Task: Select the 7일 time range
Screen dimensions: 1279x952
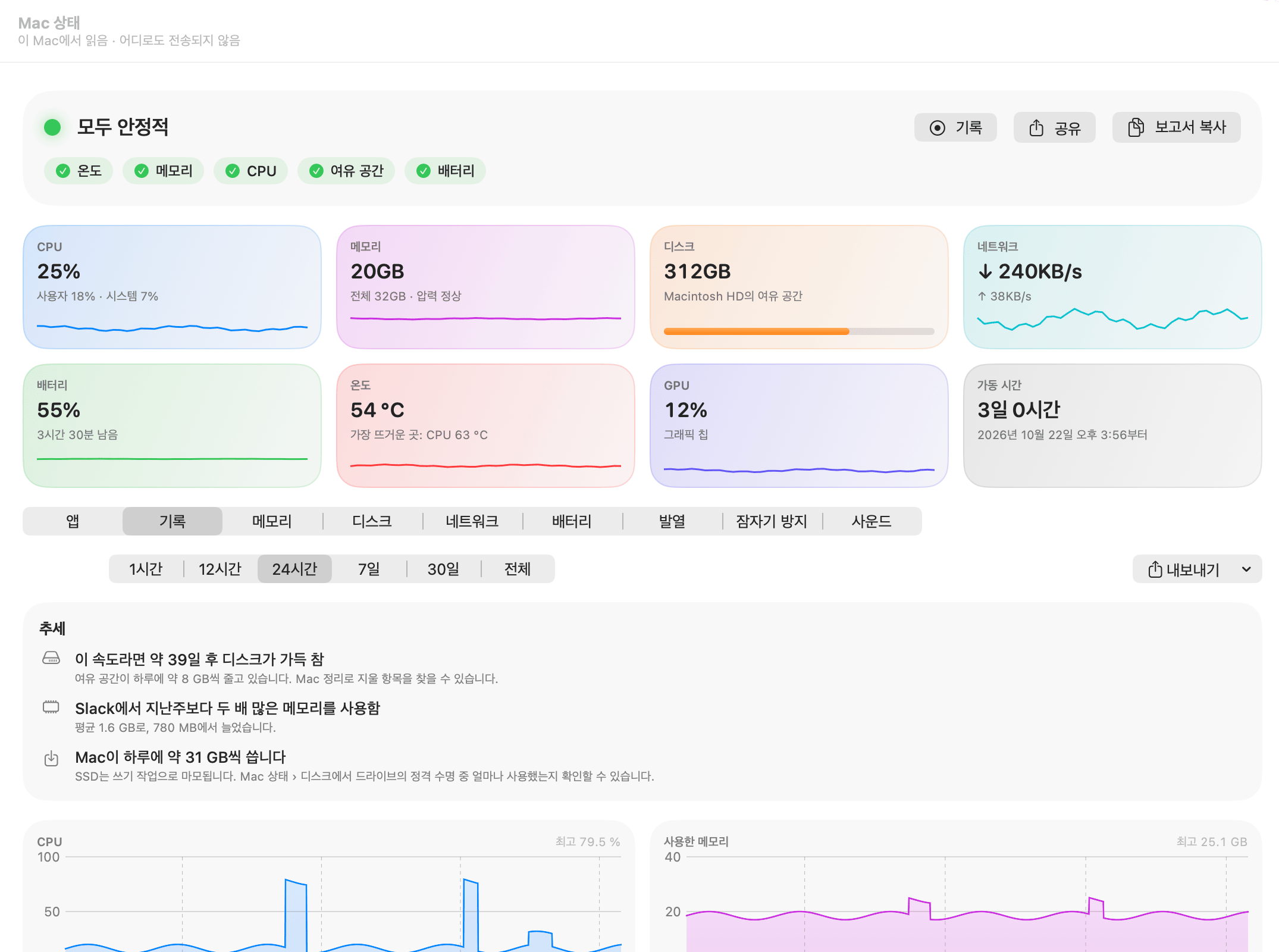Action: click(369, 569)
